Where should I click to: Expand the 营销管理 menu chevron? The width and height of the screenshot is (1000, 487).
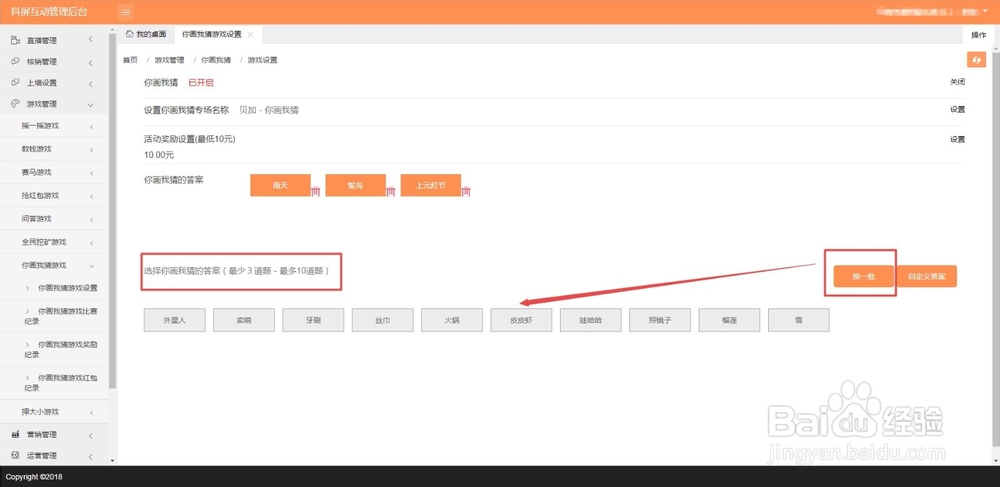[x=91, y=435]
